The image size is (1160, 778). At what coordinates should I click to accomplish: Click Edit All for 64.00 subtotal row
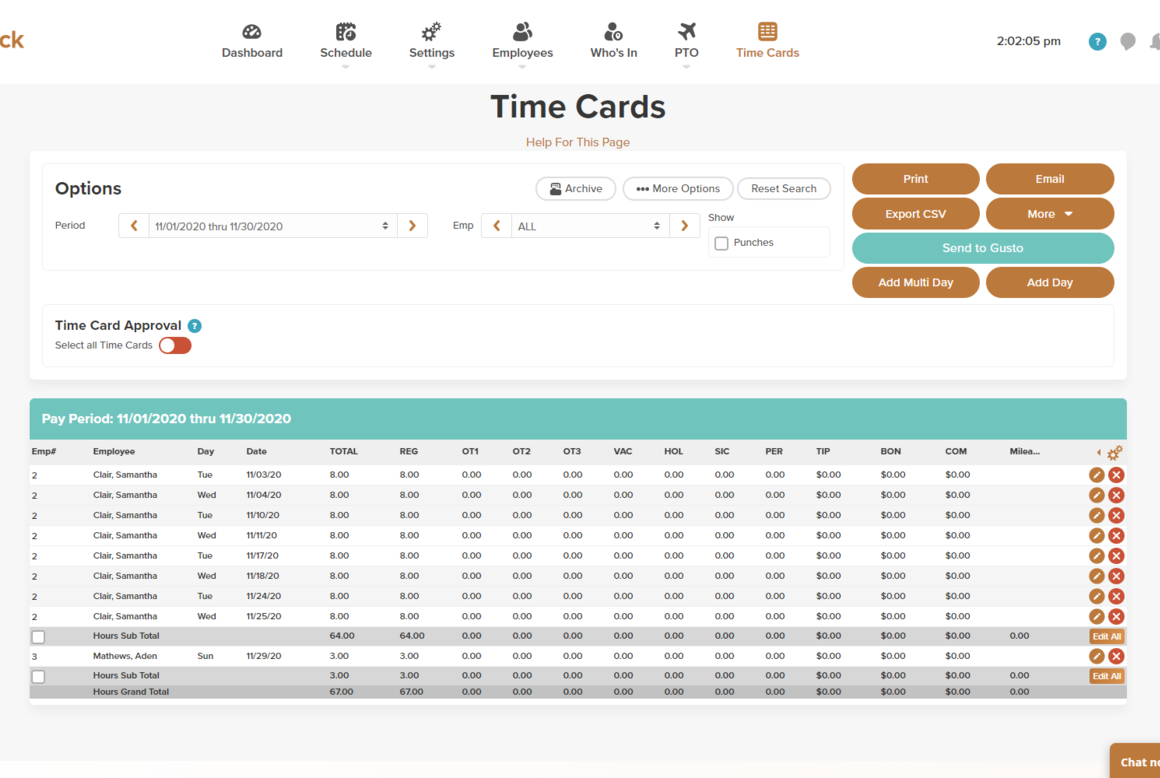point(1107,636)
